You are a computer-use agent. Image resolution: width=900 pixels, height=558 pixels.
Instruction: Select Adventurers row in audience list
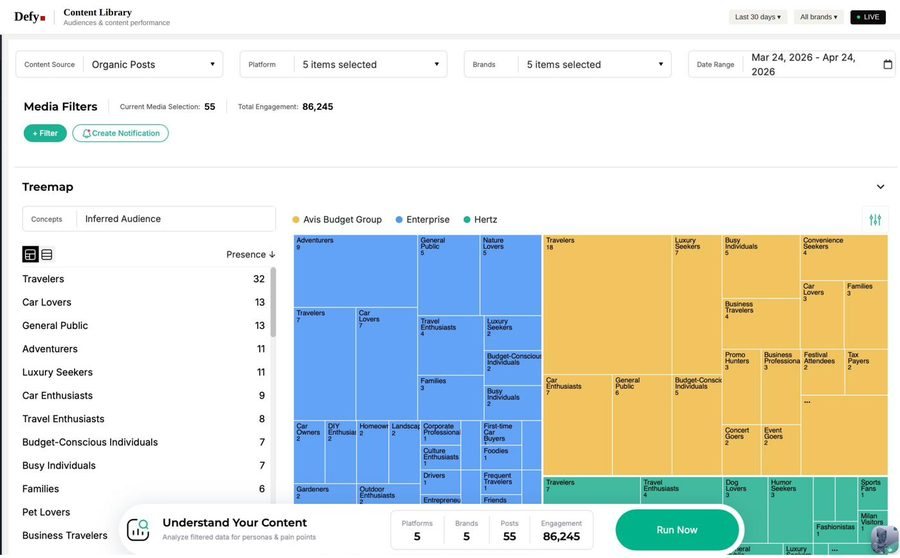[x=143, y=349]
